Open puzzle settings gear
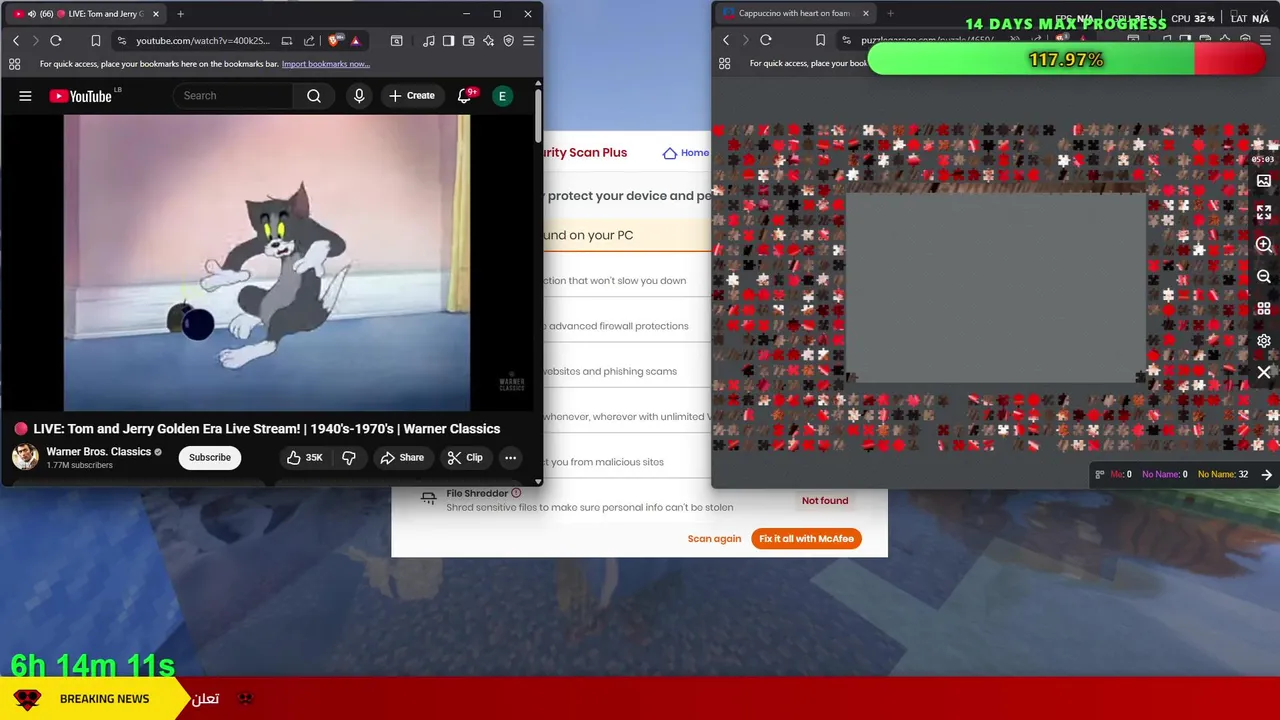The height and width of the screenshot is (720, 1280). [1264, 341]
